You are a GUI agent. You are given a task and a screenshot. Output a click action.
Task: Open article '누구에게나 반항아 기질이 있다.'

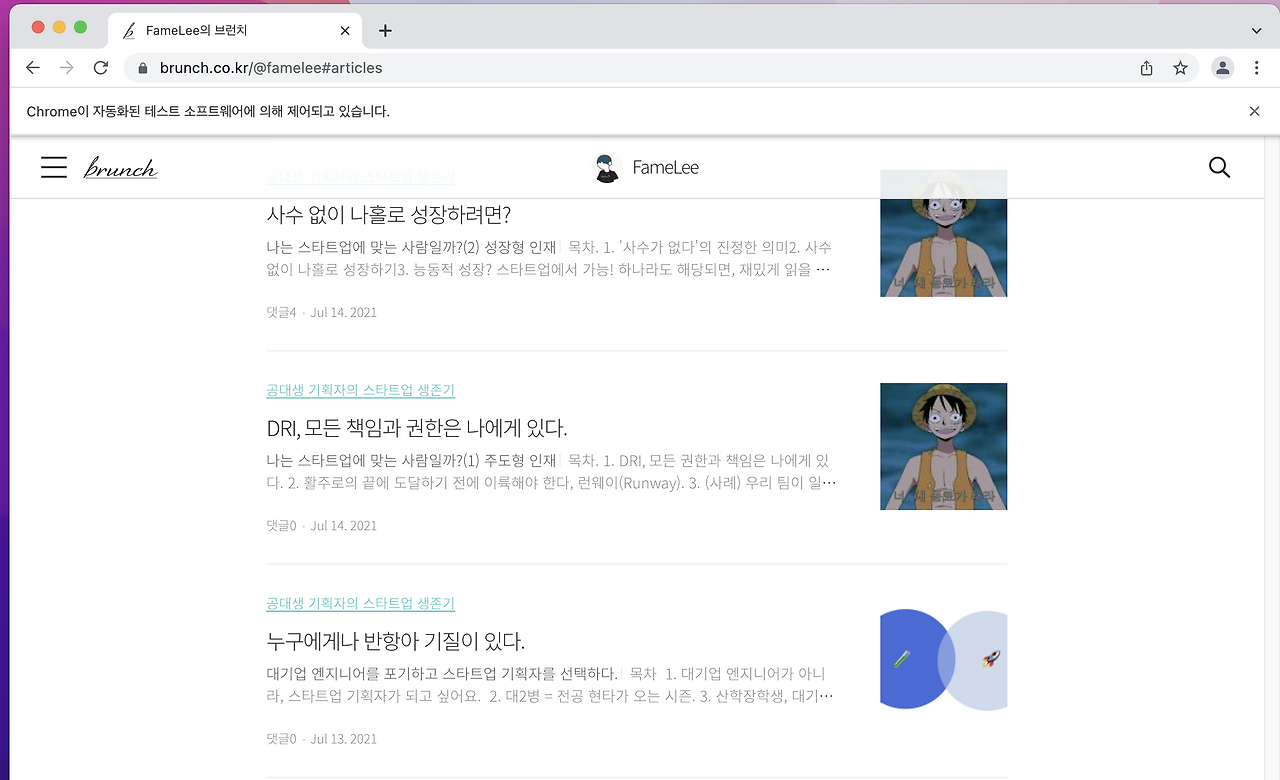click(x=396, y=641)
